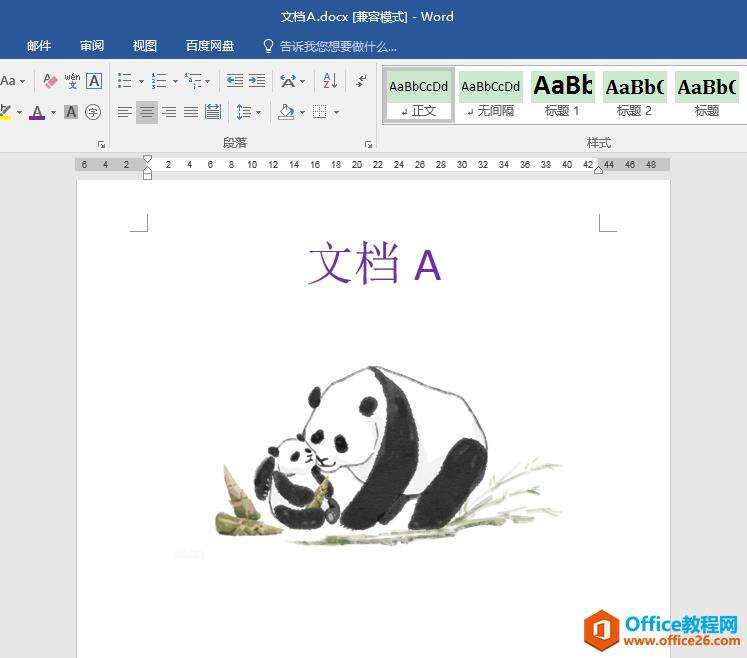Apply bulleted list formatting

coord(125,81)
